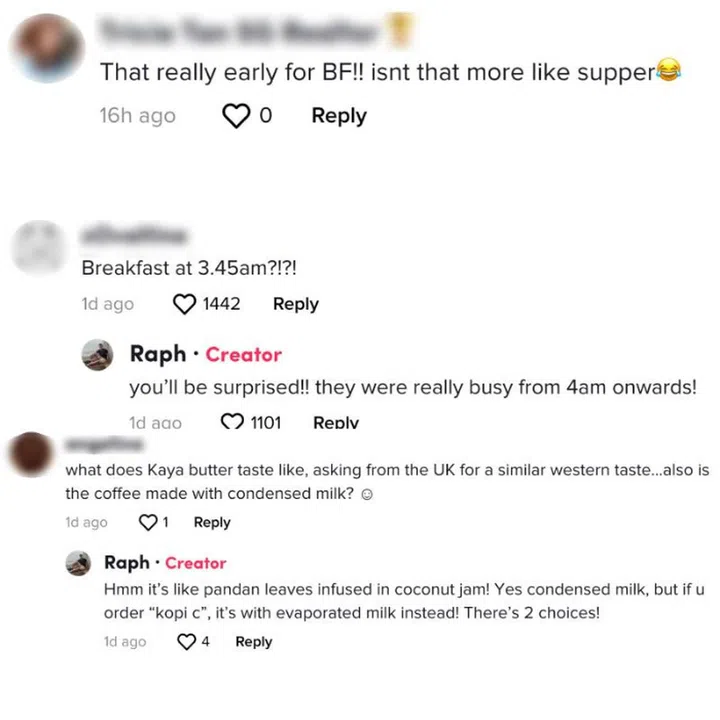720x720 pixels.
Task: Open the blurred username of the top commenter
Action: click(x=239, y=32)
